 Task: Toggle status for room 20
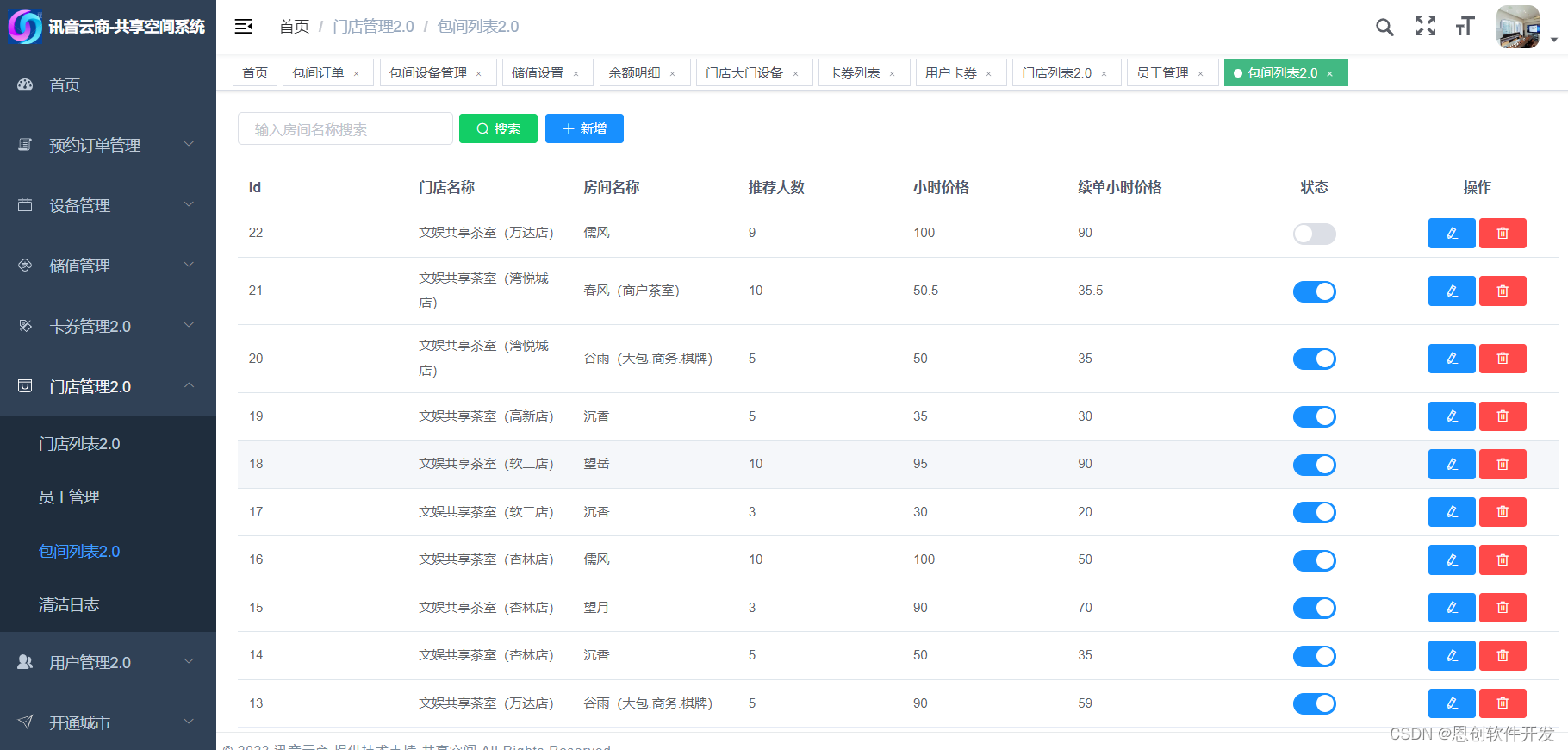(1315, 359)
